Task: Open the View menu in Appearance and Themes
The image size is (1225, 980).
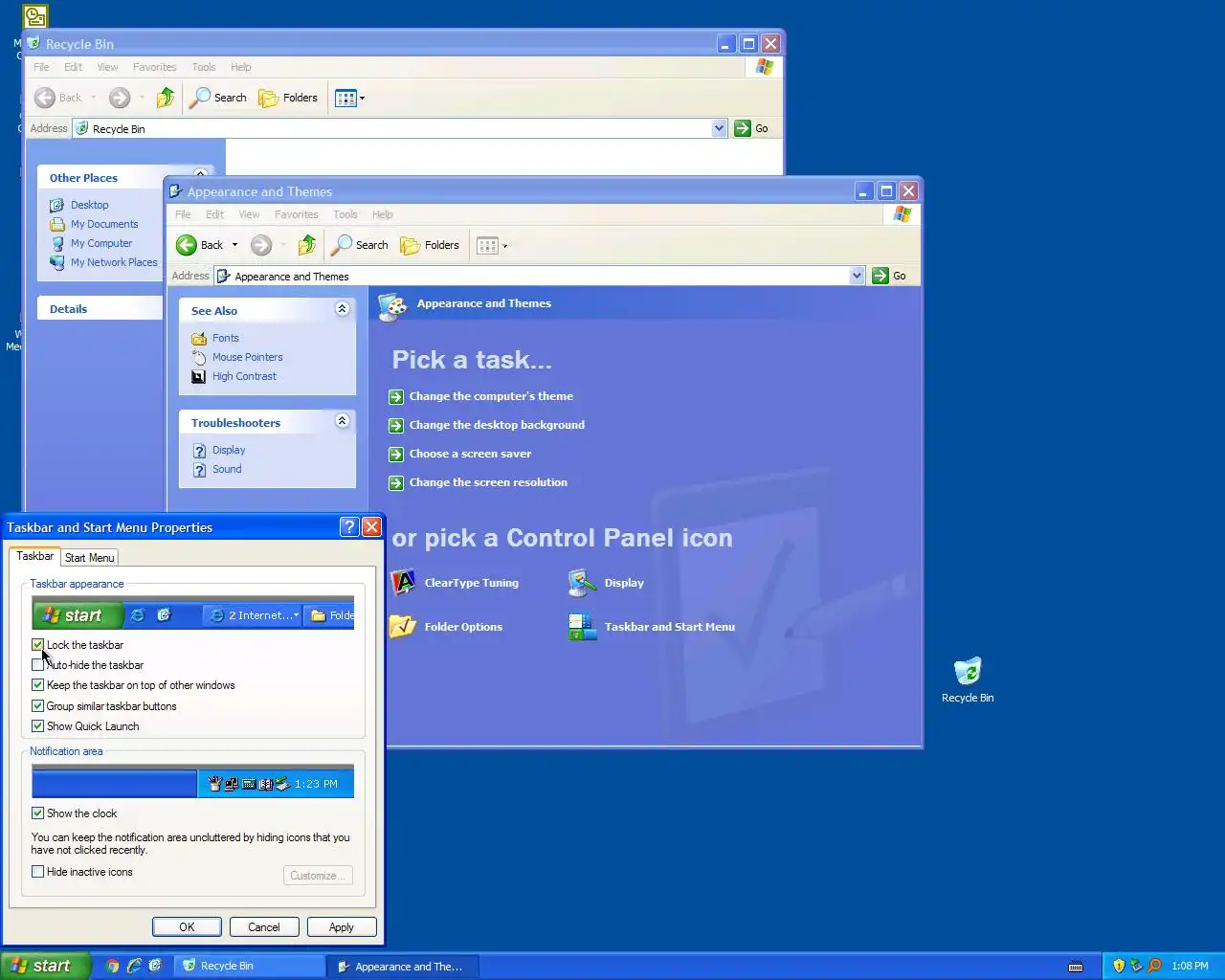Action: tap(249, 214)
